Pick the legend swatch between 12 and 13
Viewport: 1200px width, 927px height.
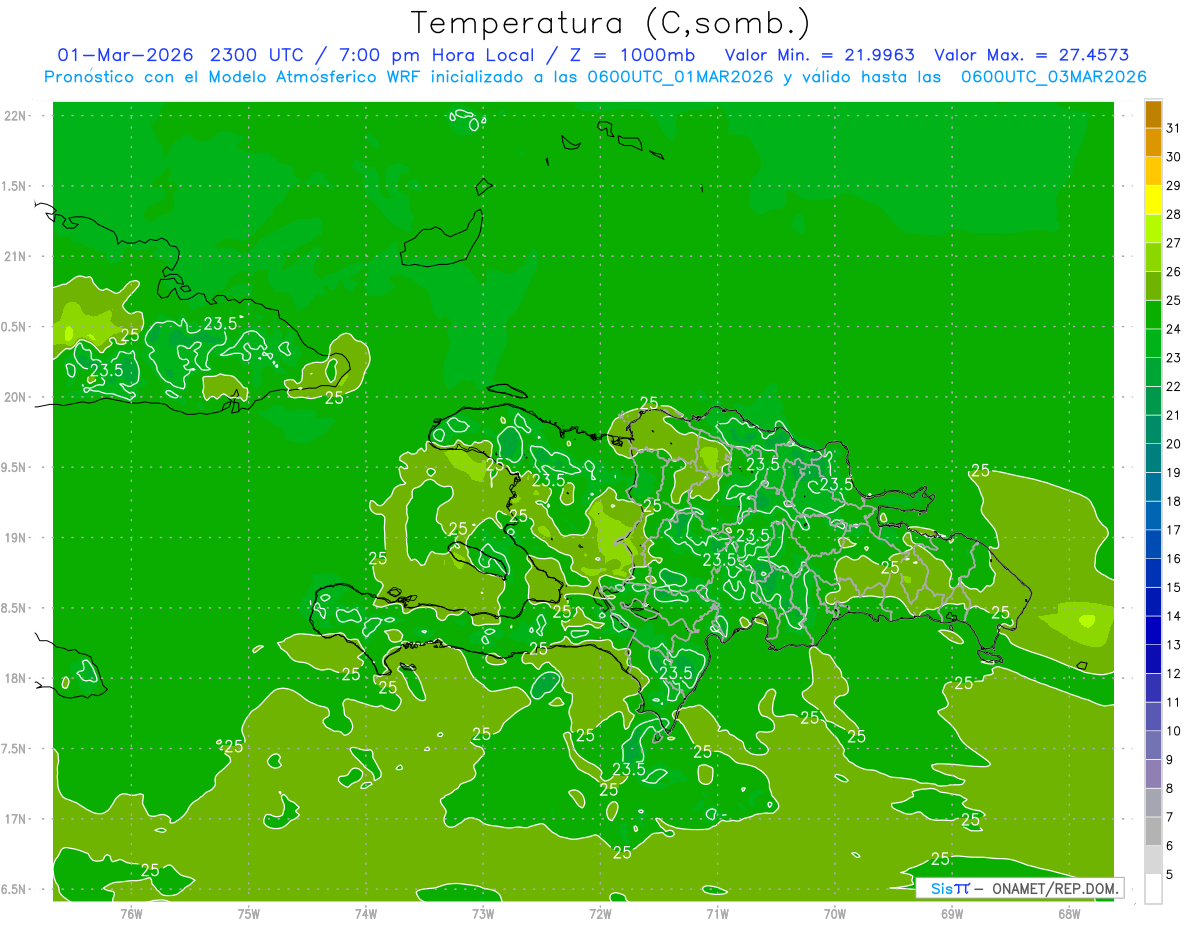tap(1153, 659)
